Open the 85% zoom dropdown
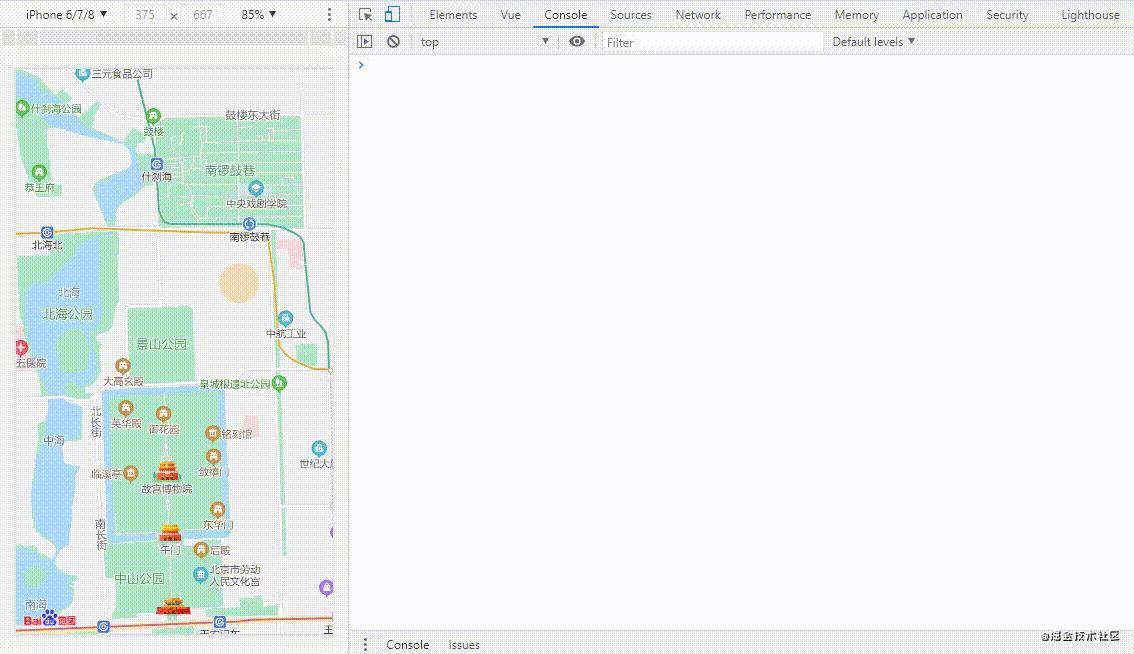Viewport: 1134px width, 654px height. coord(259,14)
